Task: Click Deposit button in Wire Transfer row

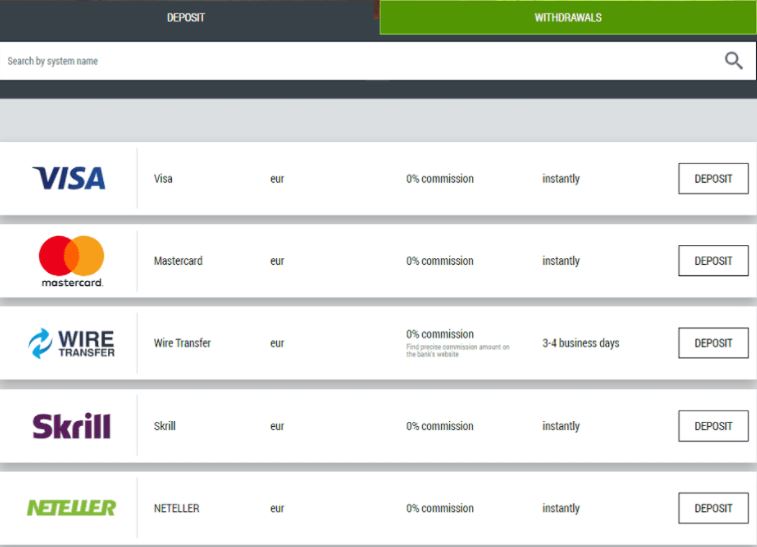Action: [x=713, y=343]
